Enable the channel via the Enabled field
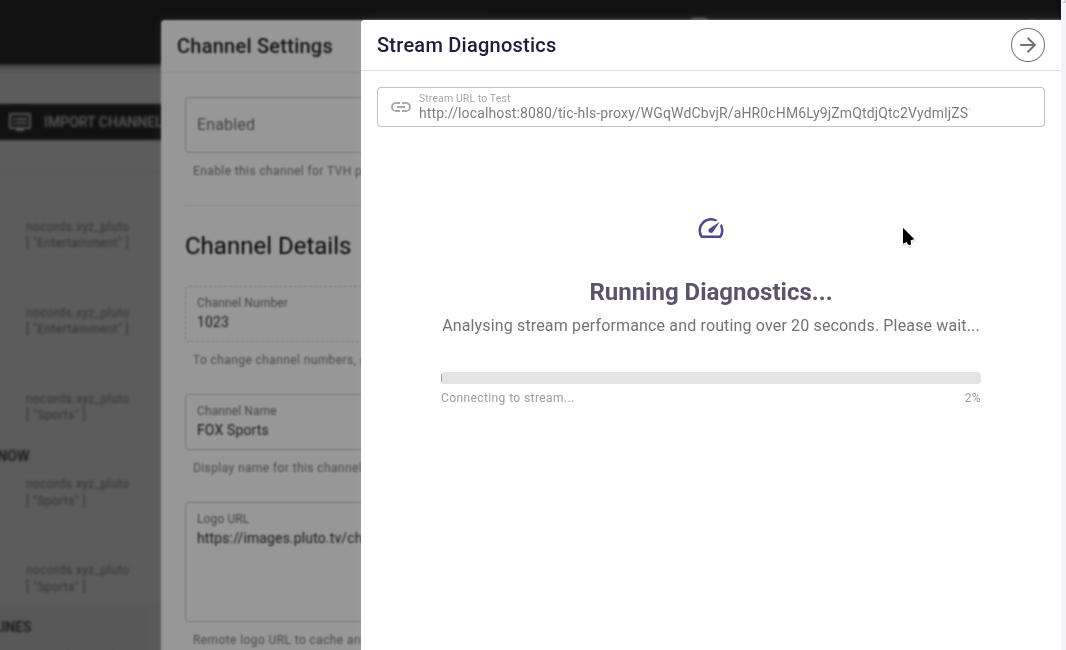This screenshot has height=650, width=1066. [x=250, y=124]
